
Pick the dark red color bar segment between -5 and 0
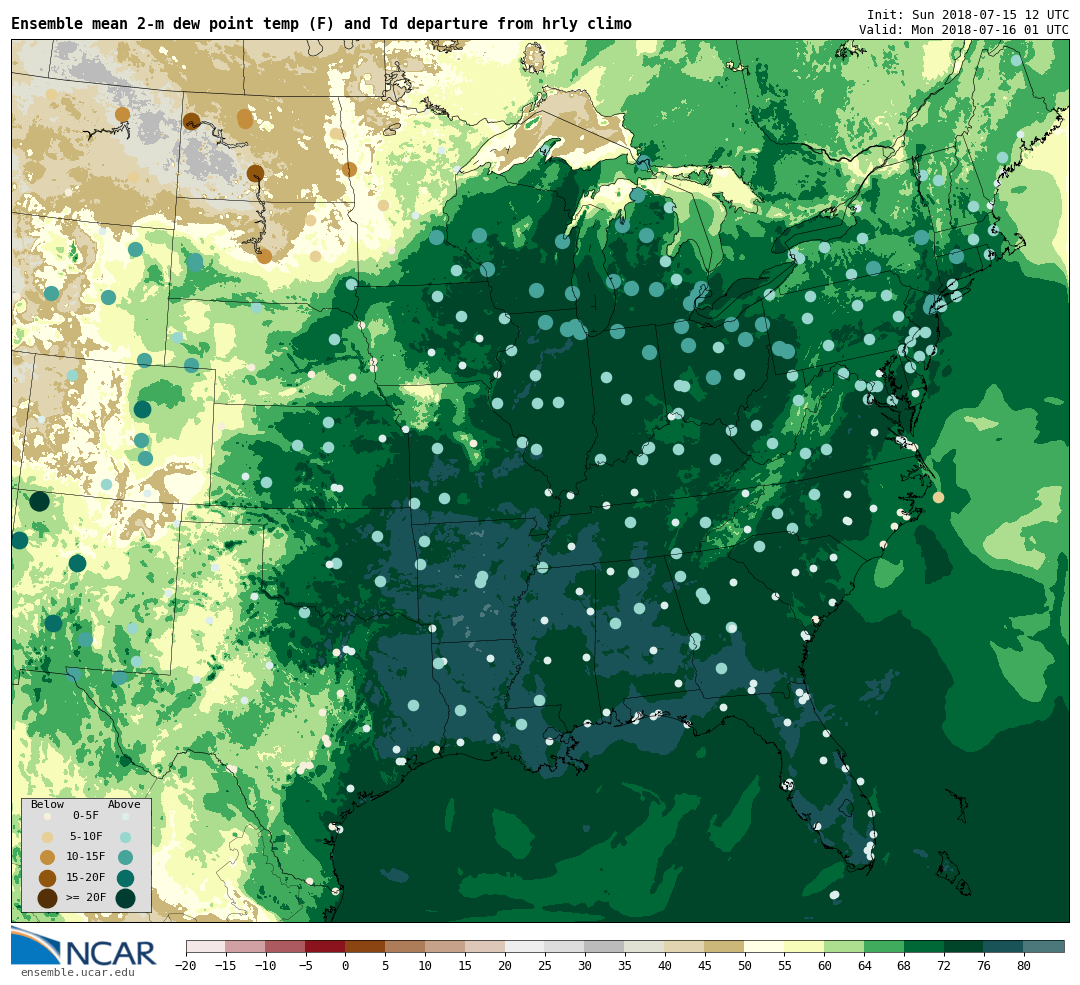[x=326, y=946]
